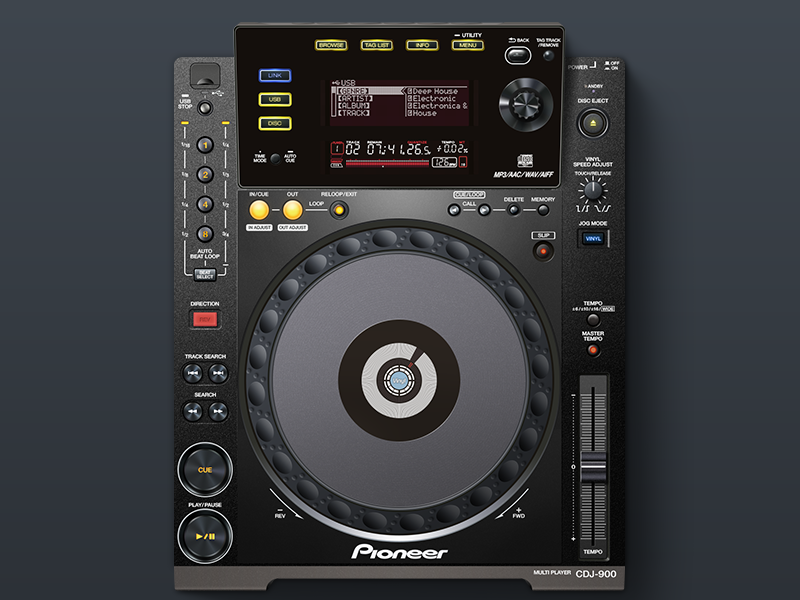The height and width of the screenshot is (600, 800).
Task: Click the Search rewind button
Action: (x=192, y=411)
